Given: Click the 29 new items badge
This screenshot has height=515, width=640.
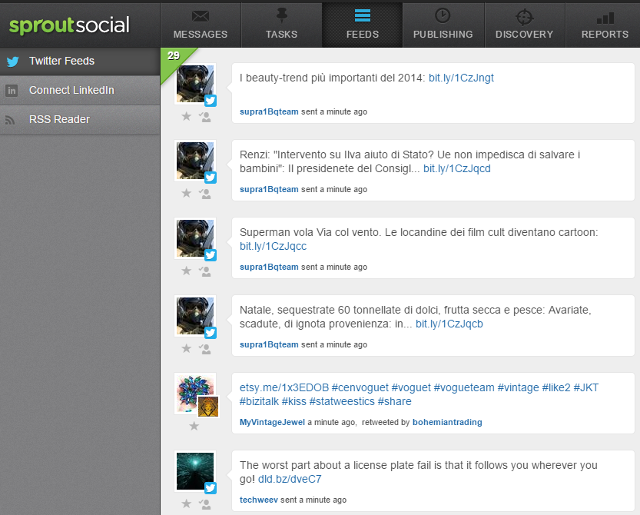Looking at the screenshot, I should point(173,58).
